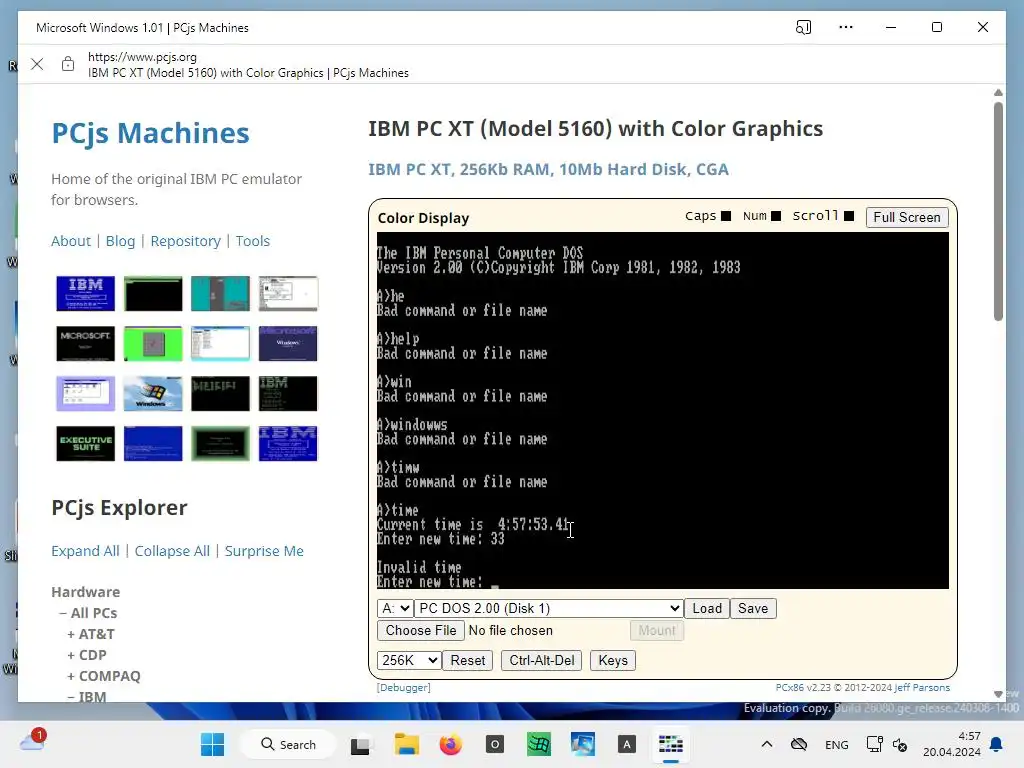Click the ENG language indicator

[x=837, y=744]
